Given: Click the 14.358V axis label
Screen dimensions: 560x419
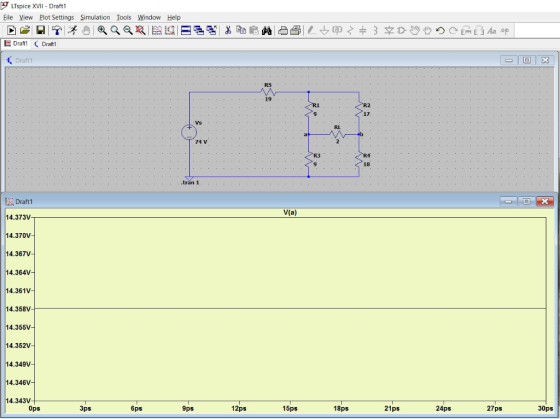Looking at the screenshot, I should (18, 309).
